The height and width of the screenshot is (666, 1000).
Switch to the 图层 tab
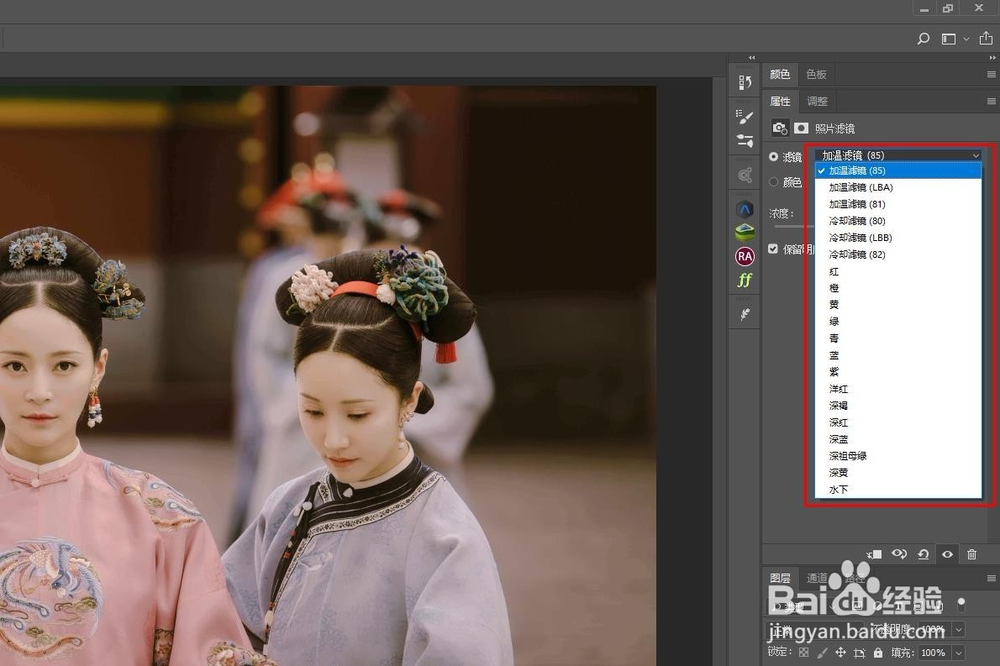click(x=780, y=578)
